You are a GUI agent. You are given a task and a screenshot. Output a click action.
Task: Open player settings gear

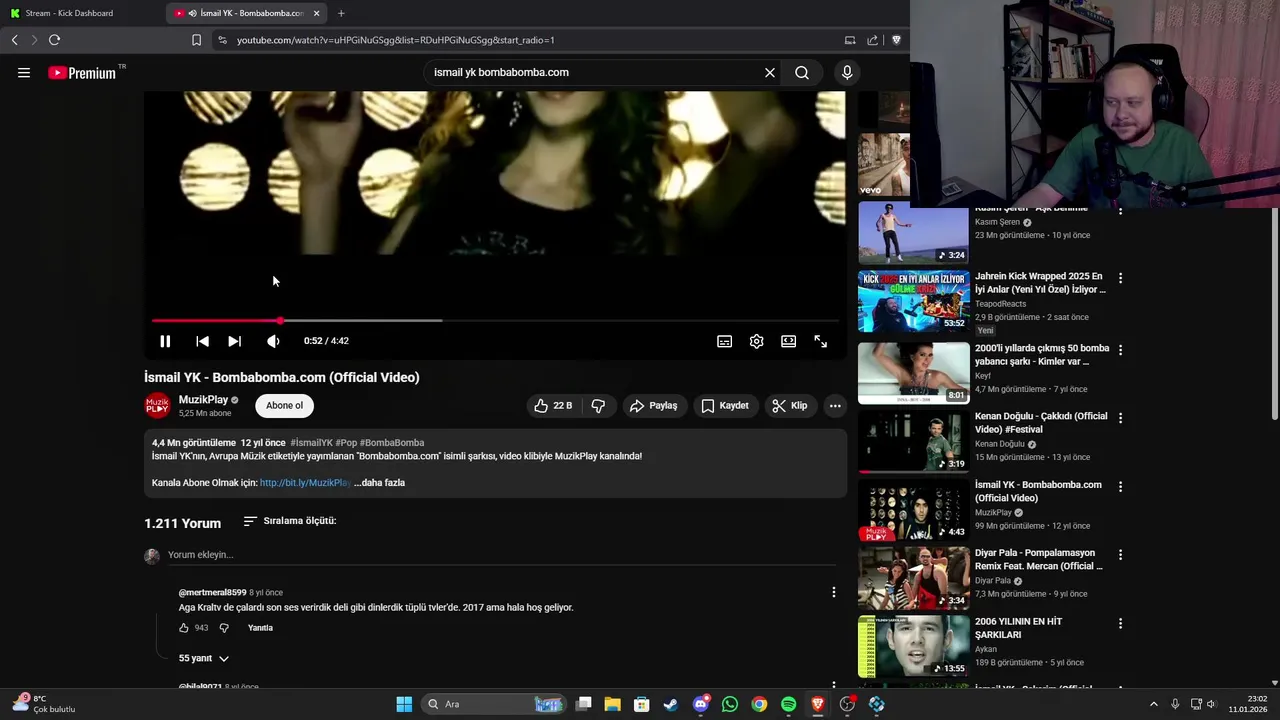(756, 341)
